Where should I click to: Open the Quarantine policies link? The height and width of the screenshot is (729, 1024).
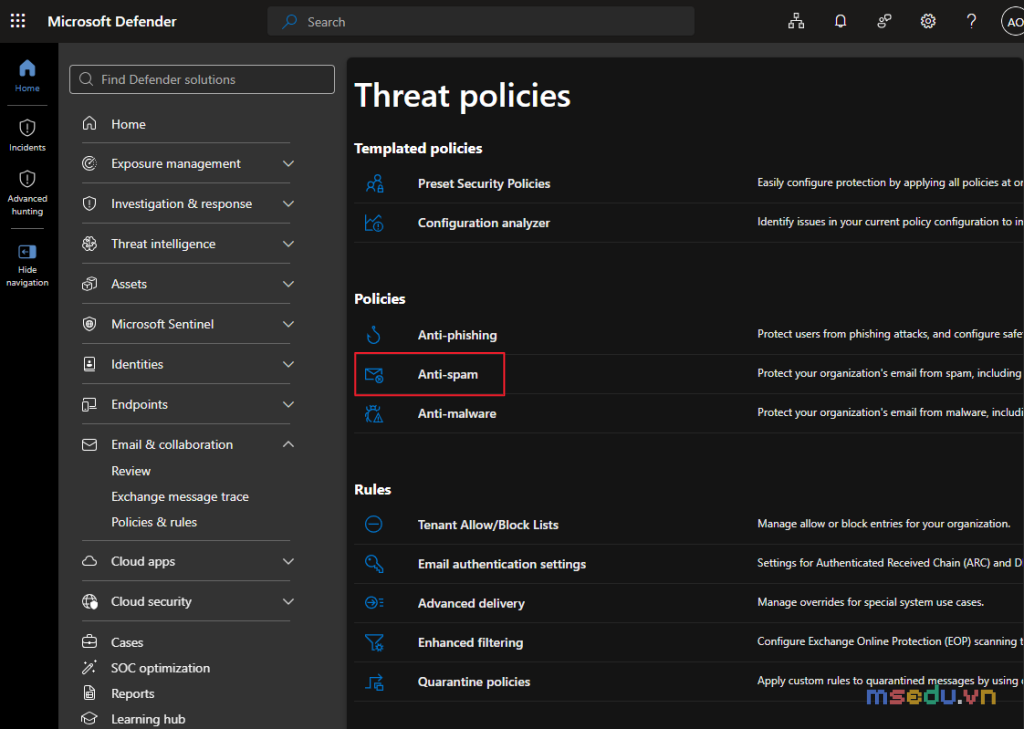coord(474,681)
